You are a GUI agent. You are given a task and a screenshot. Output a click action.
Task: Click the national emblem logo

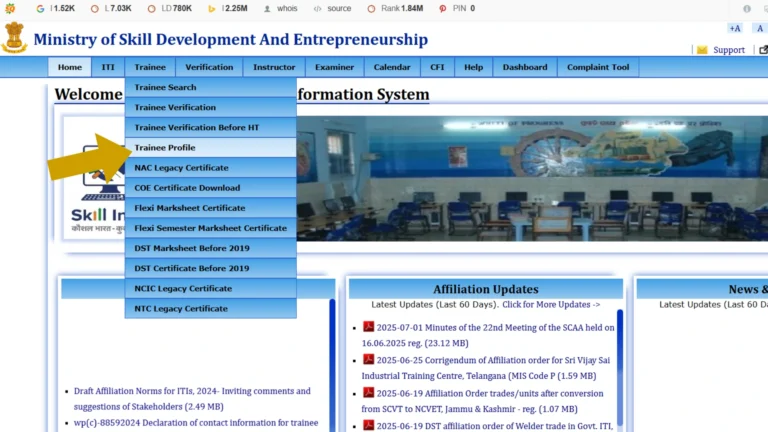click(15, 38)
